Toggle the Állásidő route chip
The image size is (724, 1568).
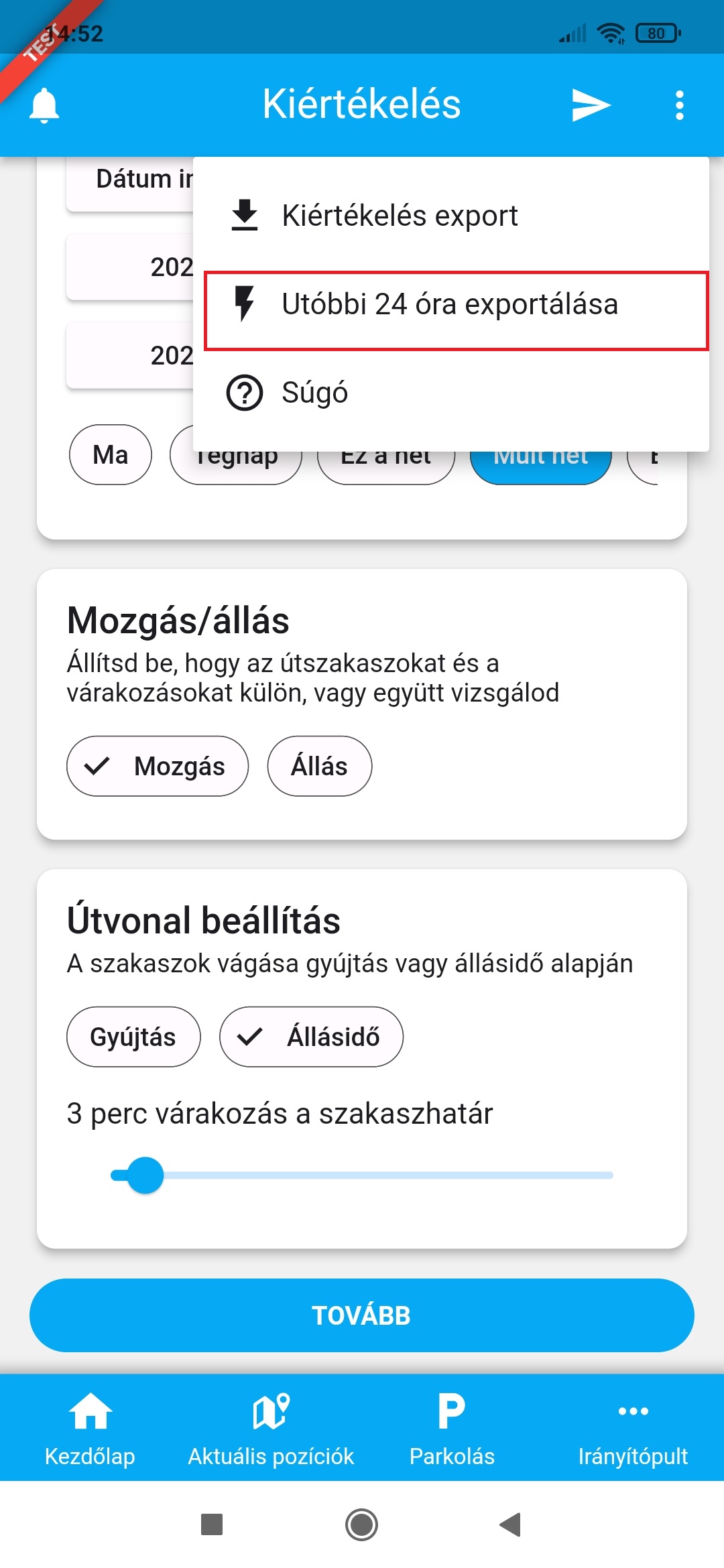[x=311, y=1037]
